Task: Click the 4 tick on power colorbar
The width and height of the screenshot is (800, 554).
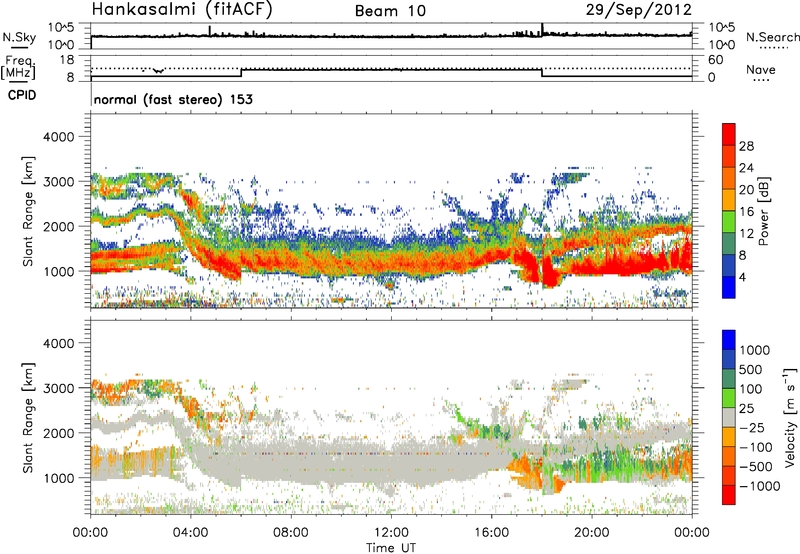Action: (743, 278)
